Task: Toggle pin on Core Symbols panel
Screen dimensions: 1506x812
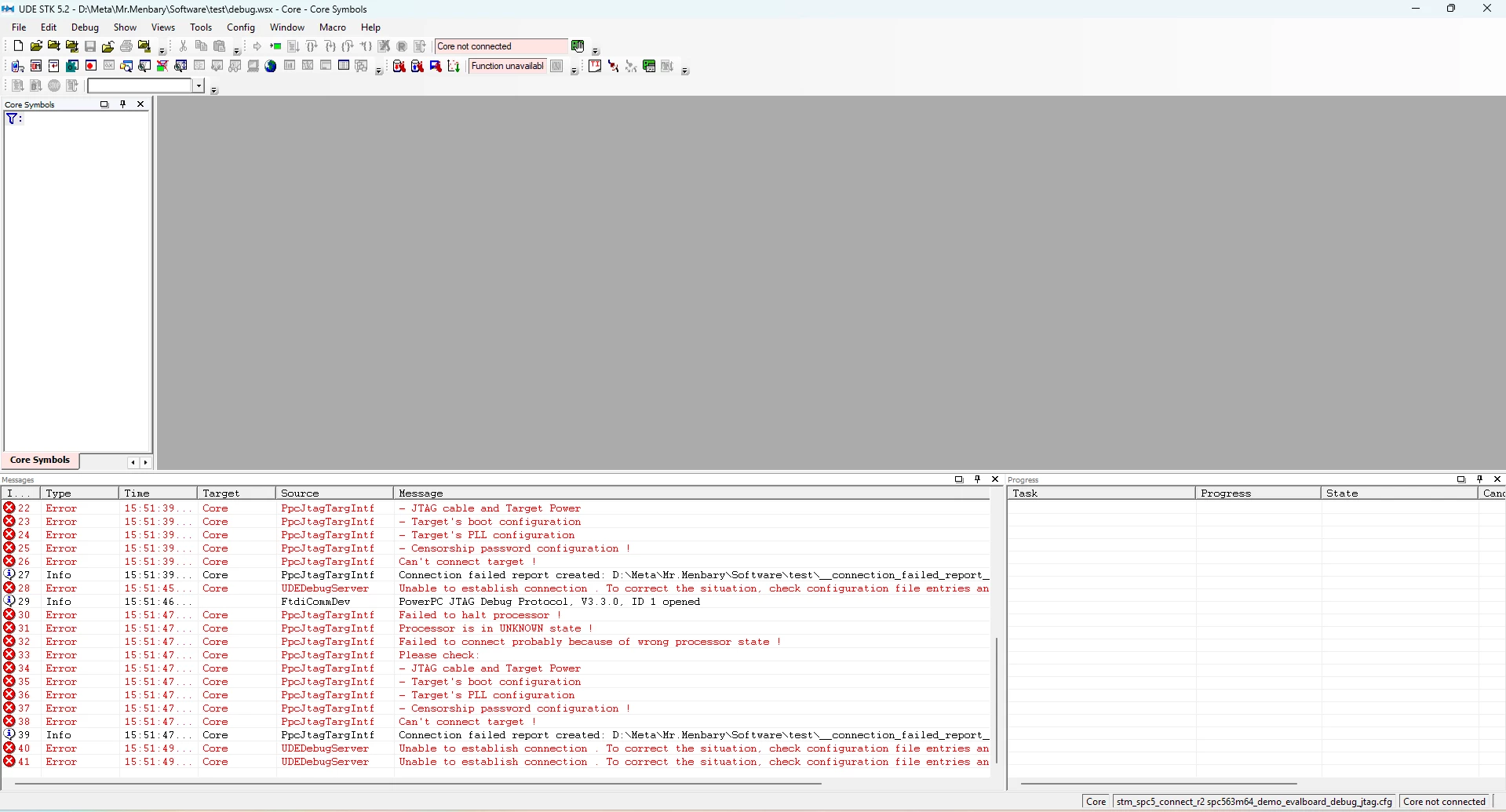Action: tap(122, 104)
